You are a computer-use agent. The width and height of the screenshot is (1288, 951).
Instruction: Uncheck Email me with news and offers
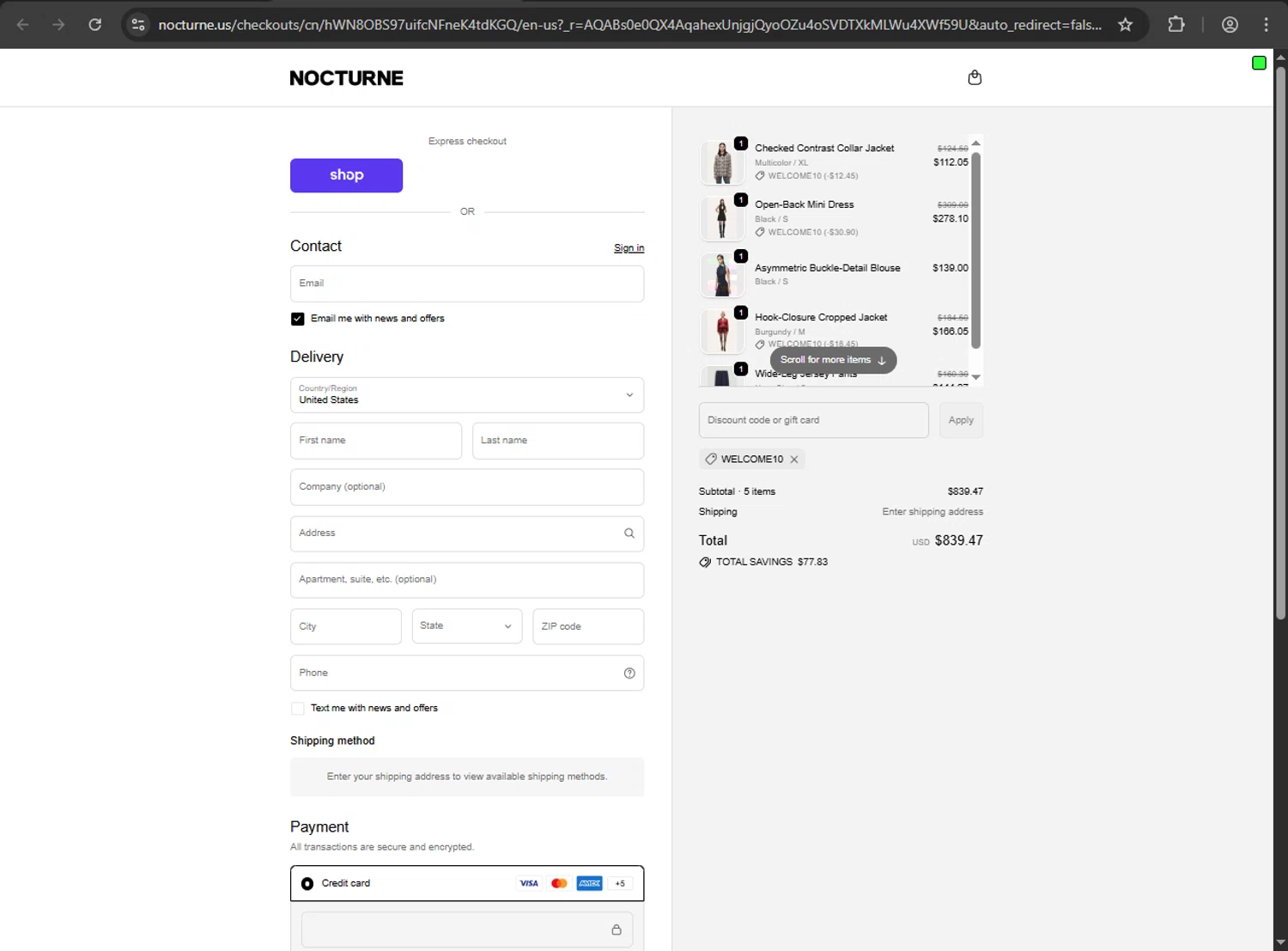click(x=297, y=319)
